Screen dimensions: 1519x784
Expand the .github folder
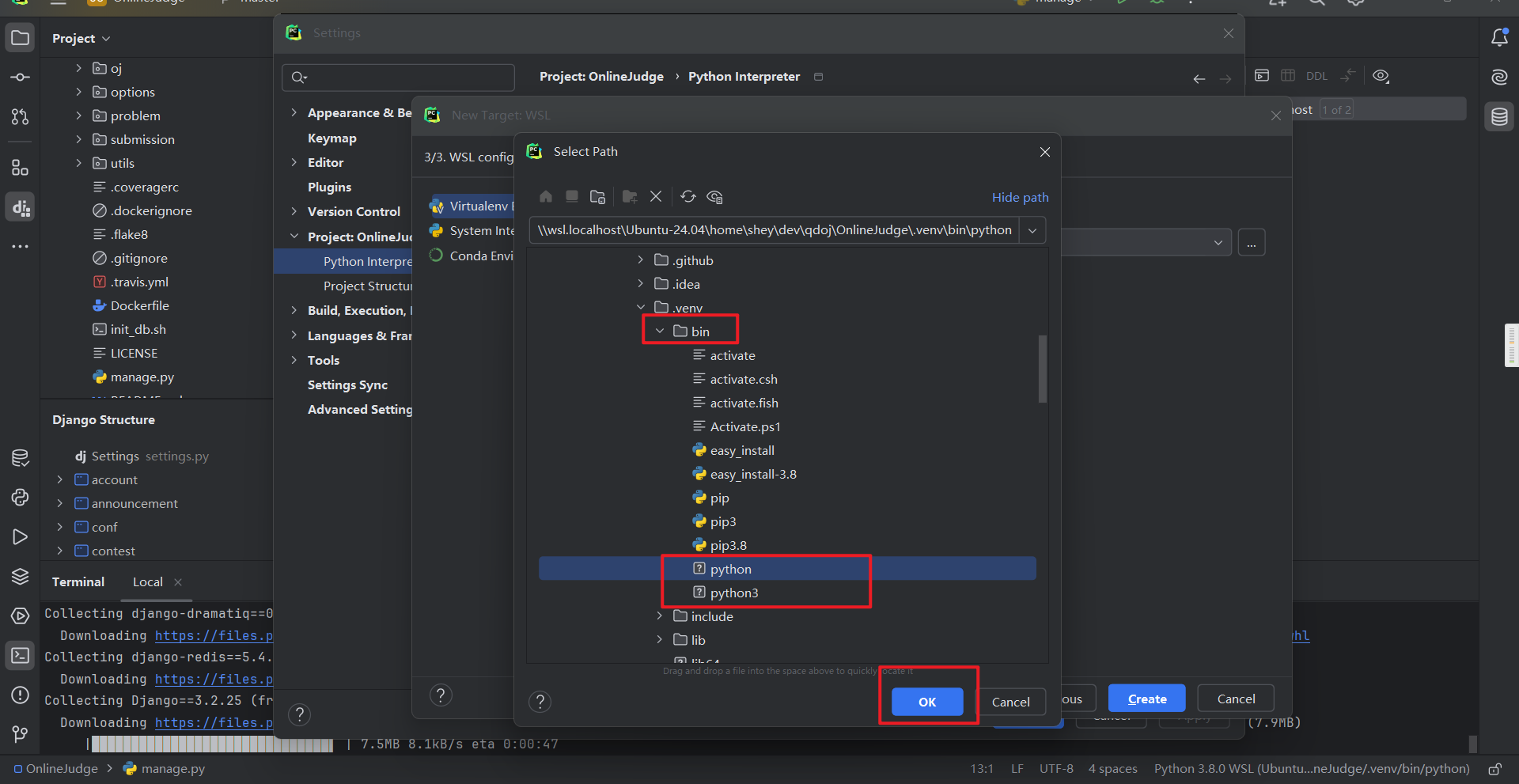coord(641,260)
